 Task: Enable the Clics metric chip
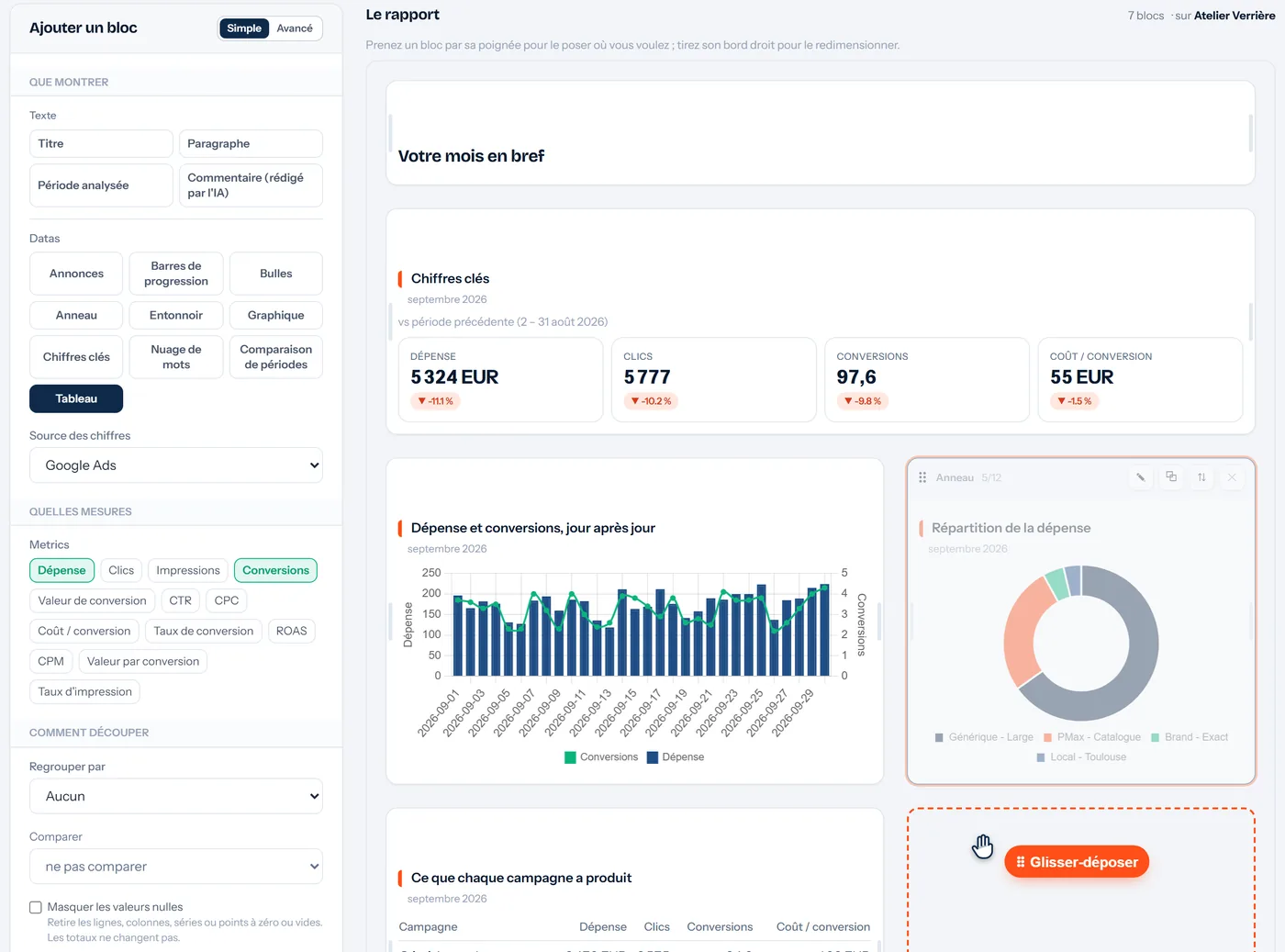(x=121, y=570)
